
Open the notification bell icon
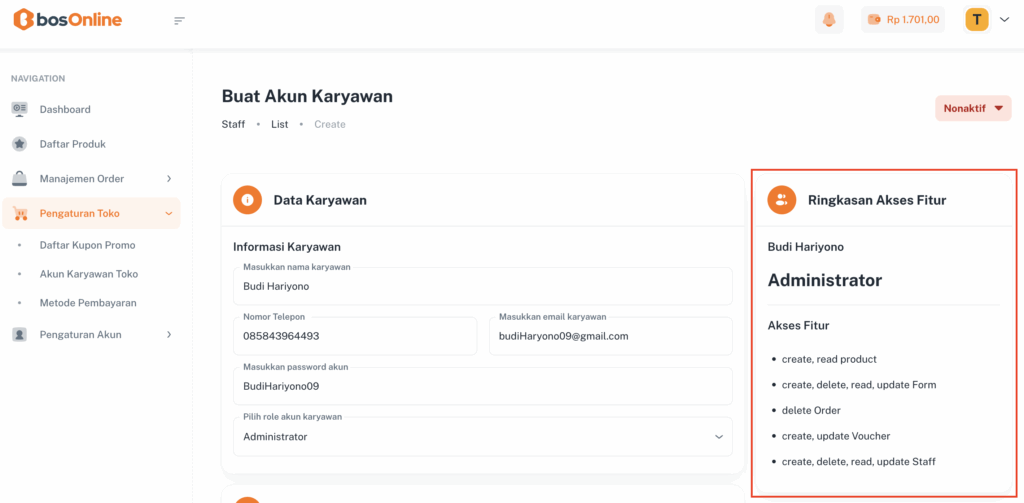(x=829, y=19)
